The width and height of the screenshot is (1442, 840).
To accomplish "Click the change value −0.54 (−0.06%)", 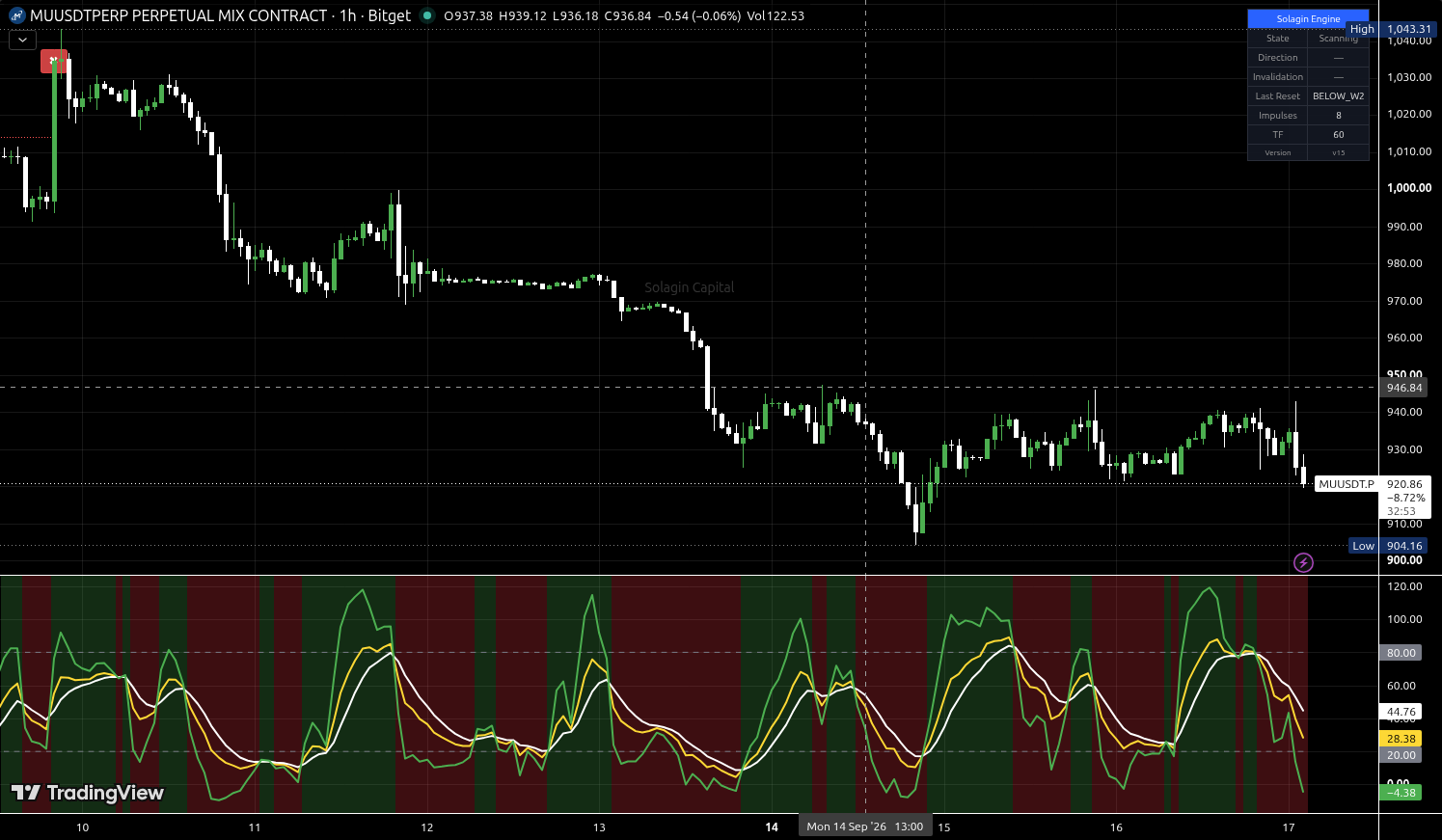I will tap(699, 15).
